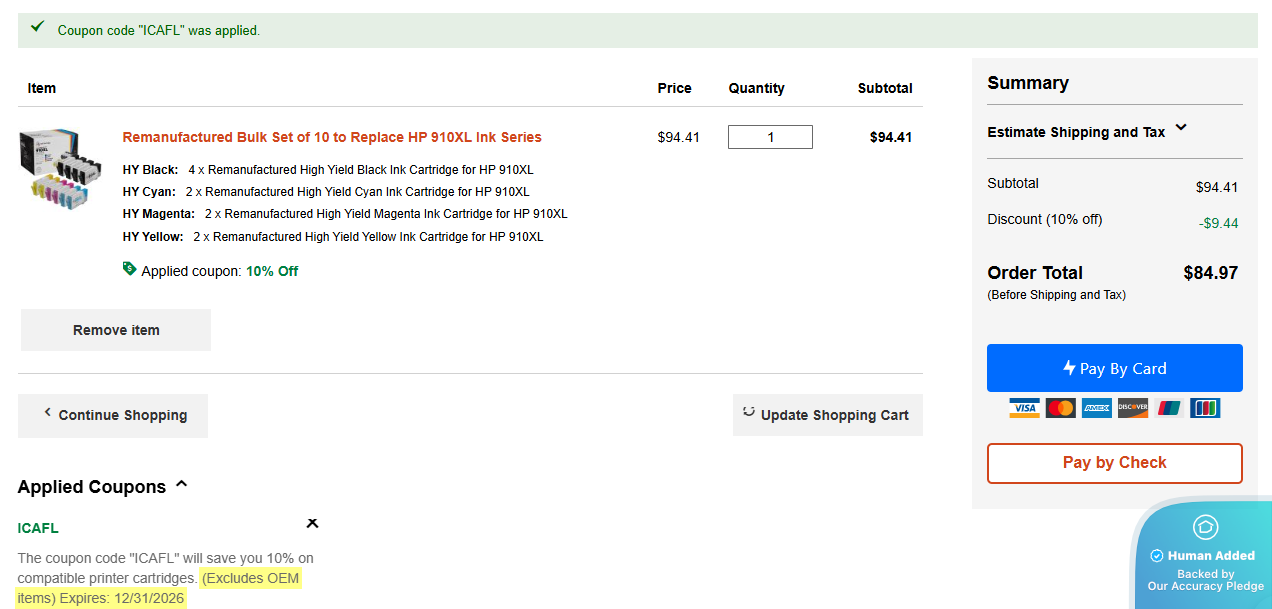The width and height of the screenshot is (1272, 609).
Task: Click the UnionPay card icon
Action: [1168, 408]
